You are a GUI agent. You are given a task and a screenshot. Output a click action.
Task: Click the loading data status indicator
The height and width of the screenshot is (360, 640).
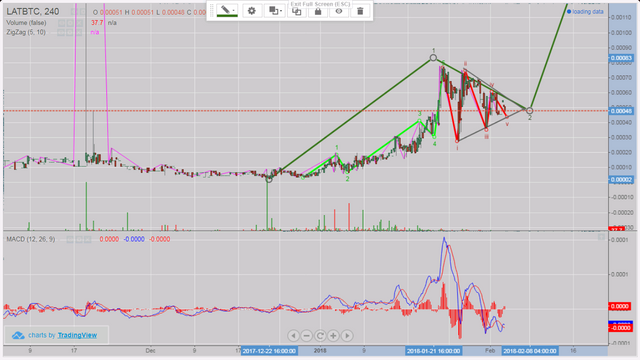pyautogui.click(x=585, y=12)
